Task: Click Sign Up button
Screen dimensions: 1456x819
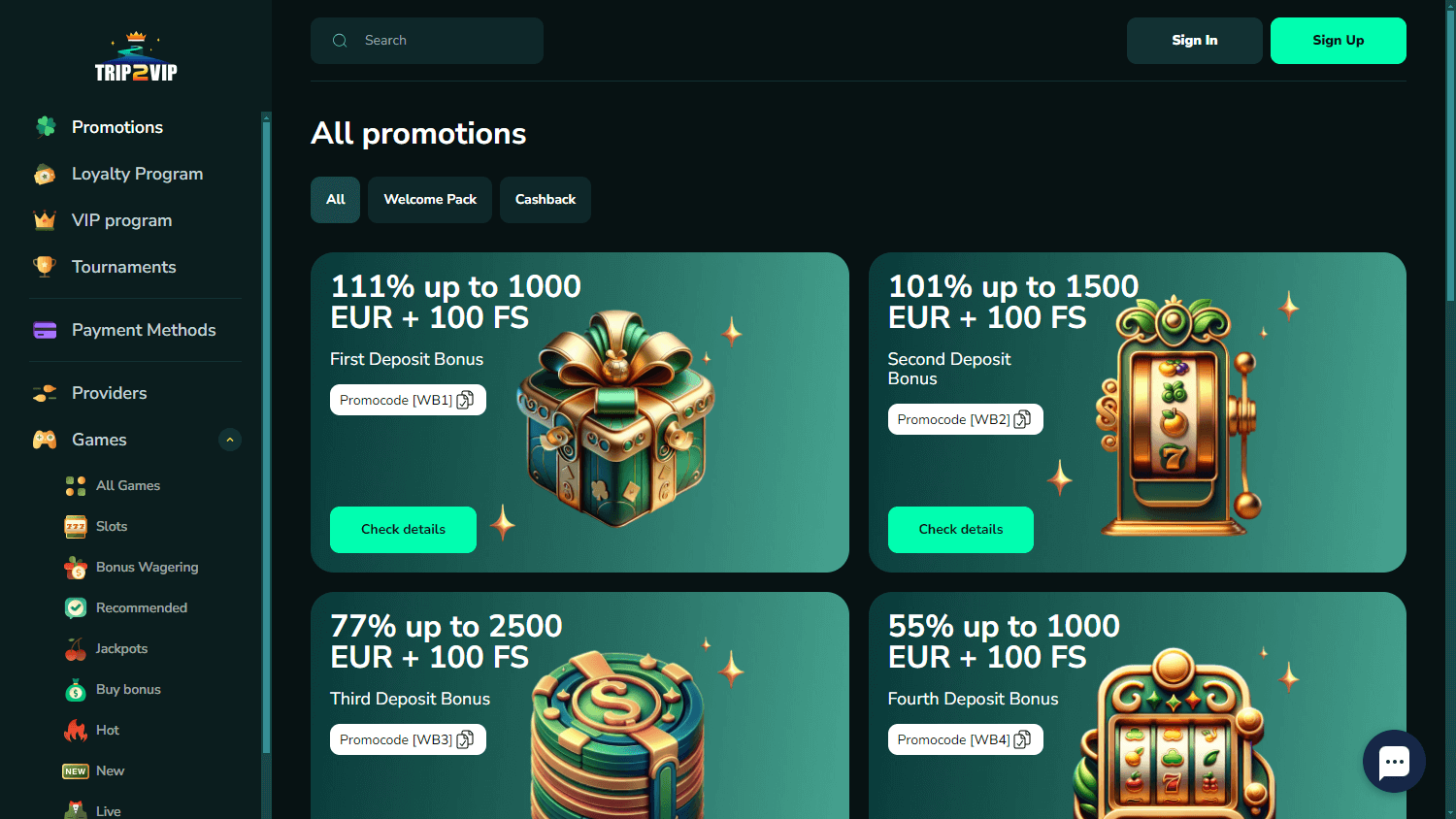Action: (x=1339, y=41)
